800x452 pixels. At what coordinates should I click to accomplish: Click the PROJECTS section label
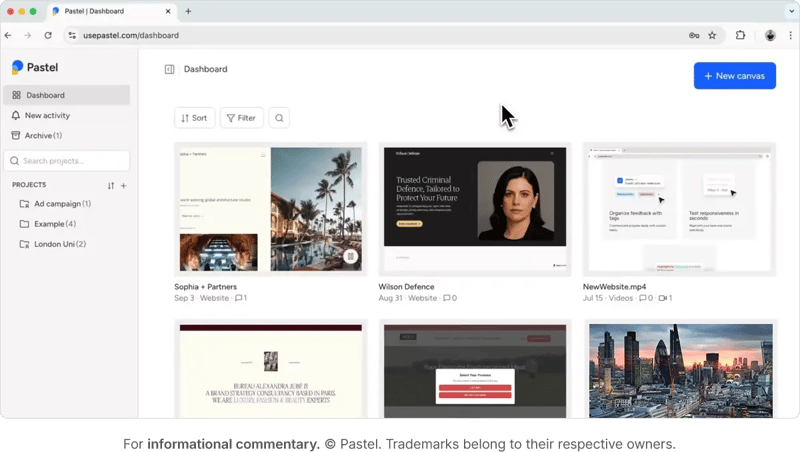pyautogui.click(x=29, y=185)
